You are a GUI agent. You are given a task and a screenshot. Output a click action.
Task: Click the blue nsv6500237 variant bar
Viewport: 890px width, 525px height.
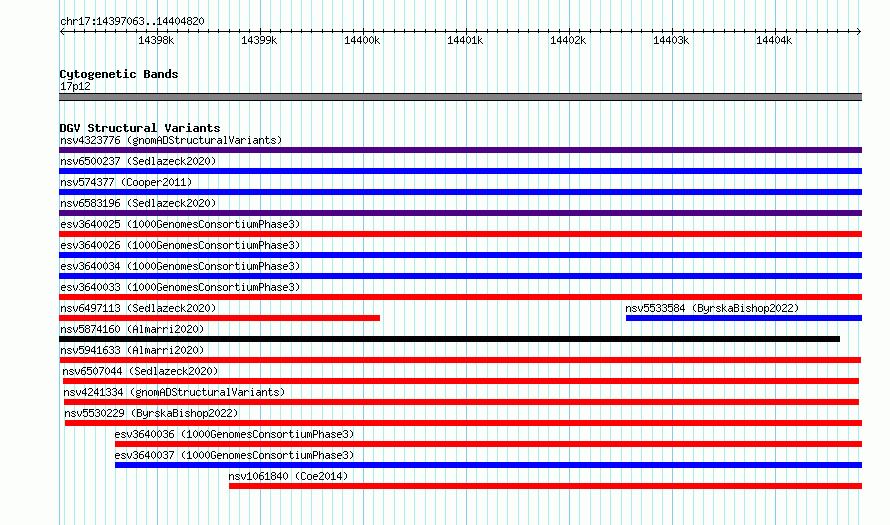pyautogui.click(x=460, y=171)
